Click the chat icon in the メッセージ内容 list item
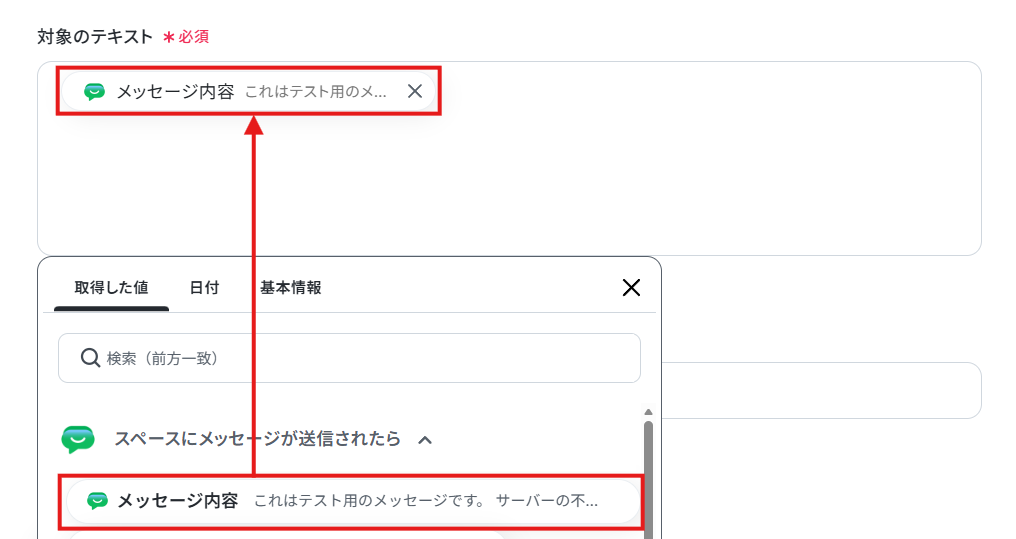The height and width of the screenshot is (539, 1016). (x=97, y=501)
